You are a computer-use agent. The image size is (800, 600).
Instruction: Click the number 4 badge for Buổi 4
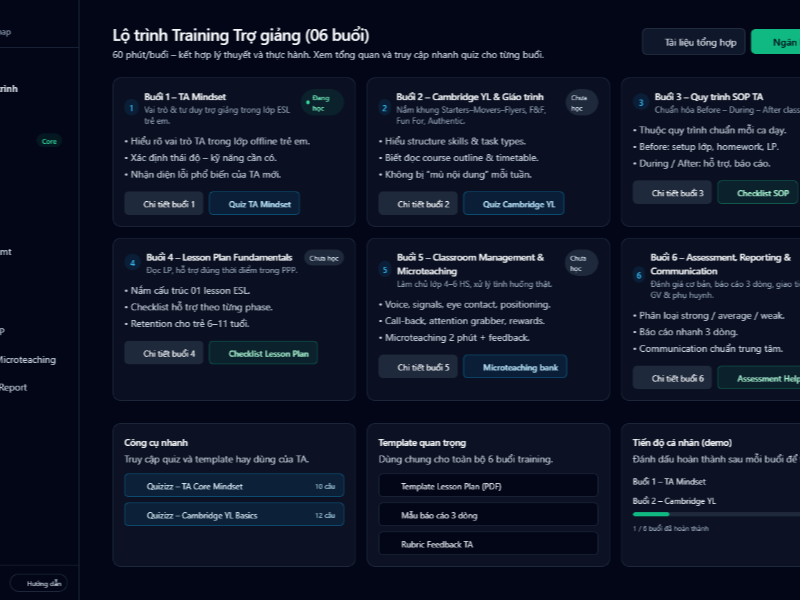(131, 263)
